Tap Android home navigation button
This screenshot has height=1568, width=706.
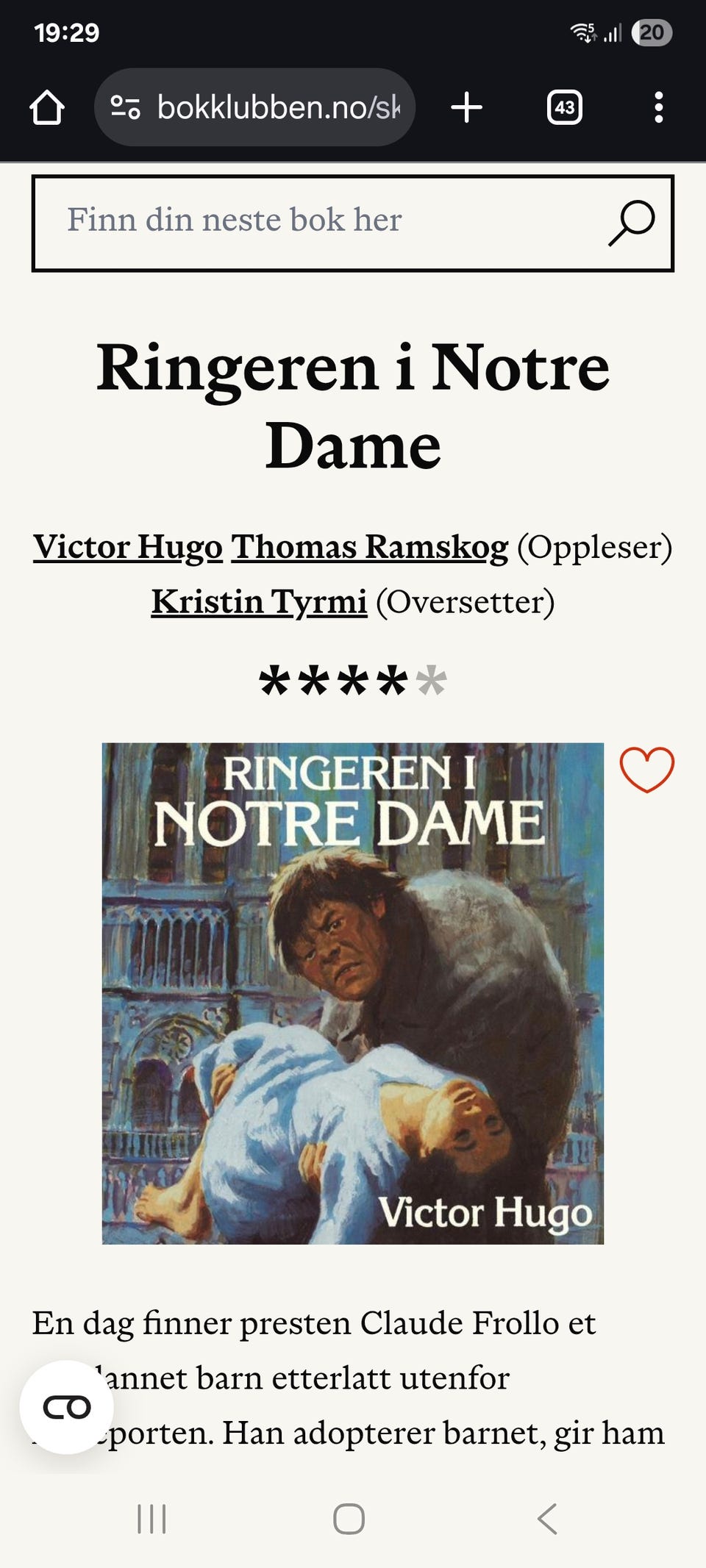pyautogui.click(x=349, y=1519)
